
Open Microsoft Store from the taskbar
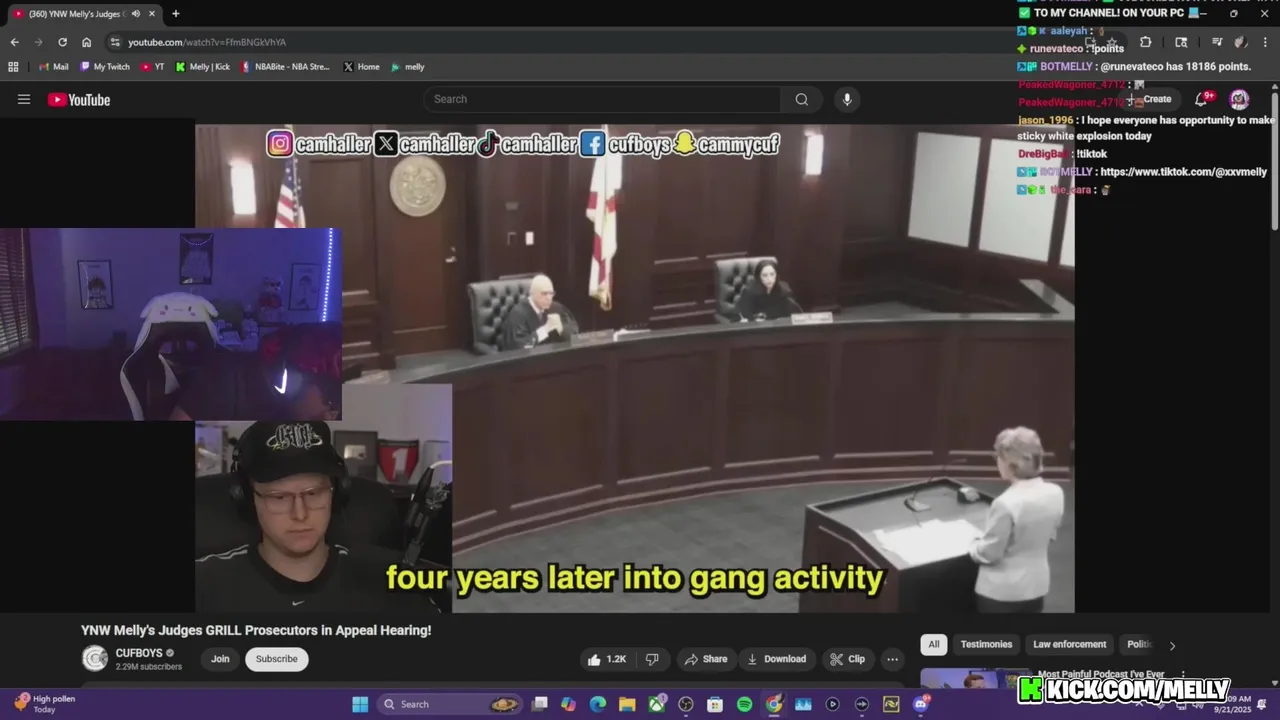pos(715,704)
